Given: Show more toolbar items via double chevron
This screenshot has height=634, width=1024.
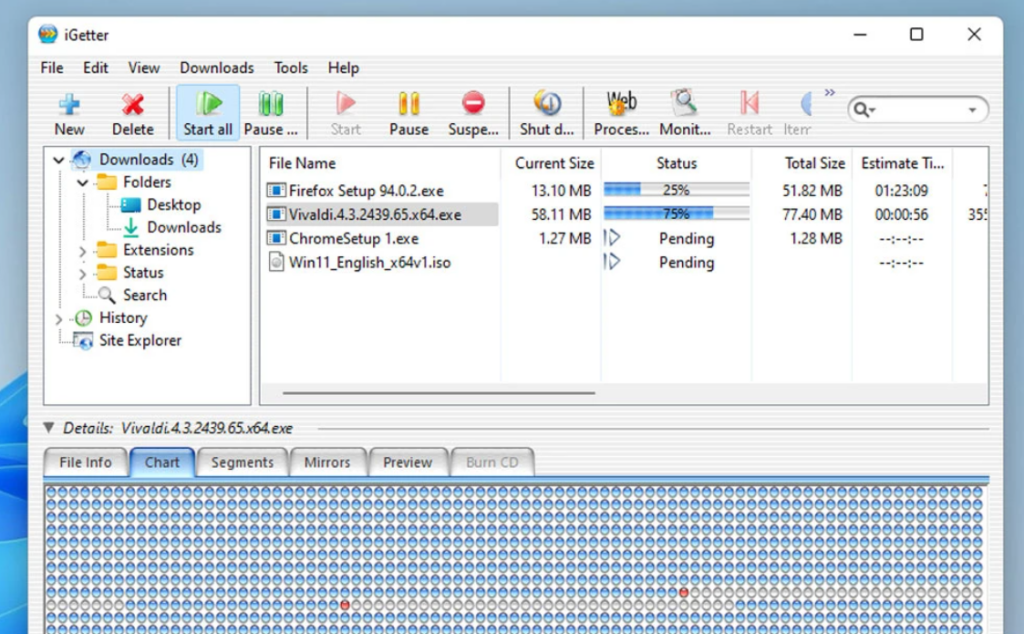Looking at the screenshot, I should pyautogui.click(x=829, y=93).
